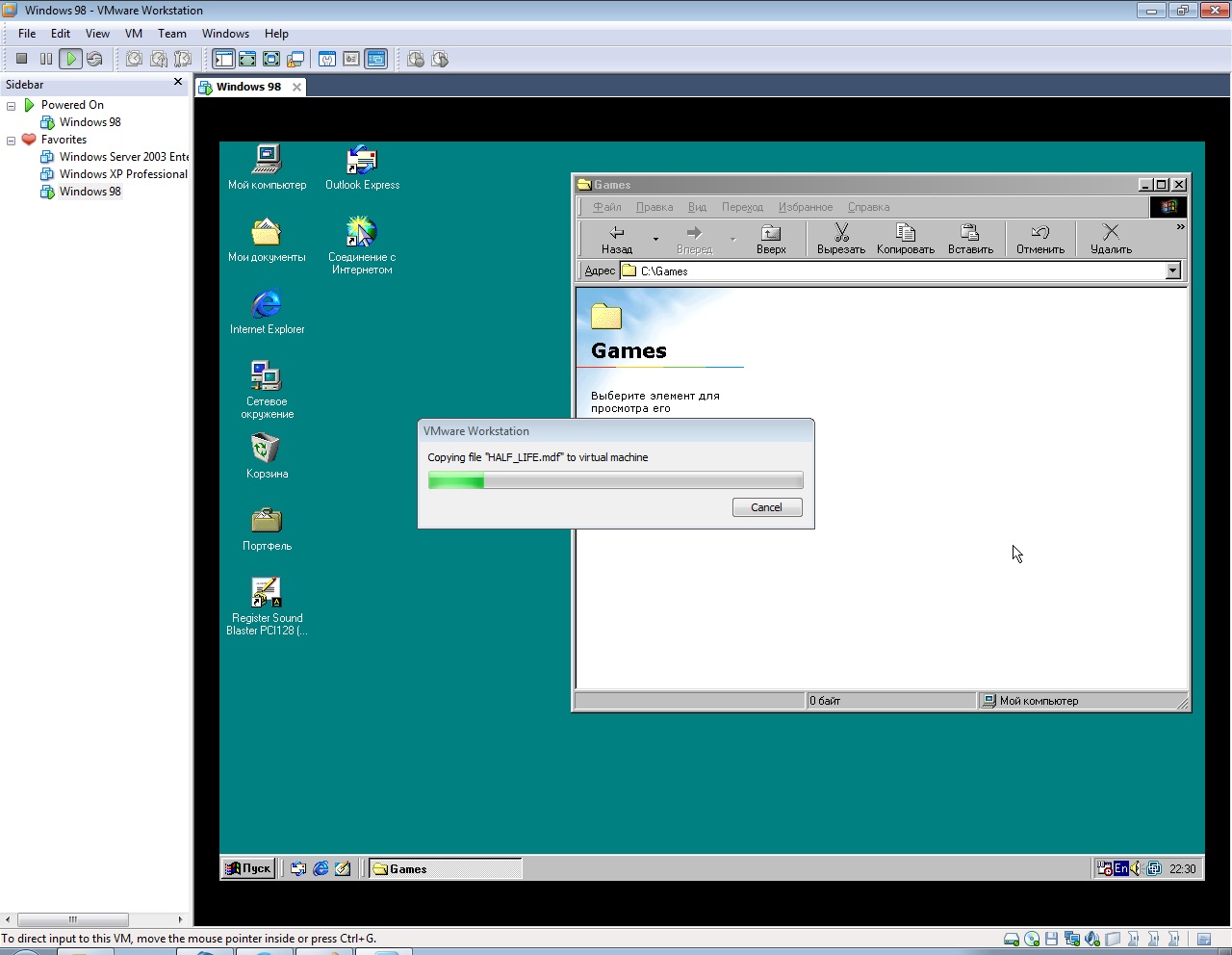The height and width of the screenshot is (955, 1232).
Task: Click the En language indicator in guest tray
Action: coord(1120,868)
